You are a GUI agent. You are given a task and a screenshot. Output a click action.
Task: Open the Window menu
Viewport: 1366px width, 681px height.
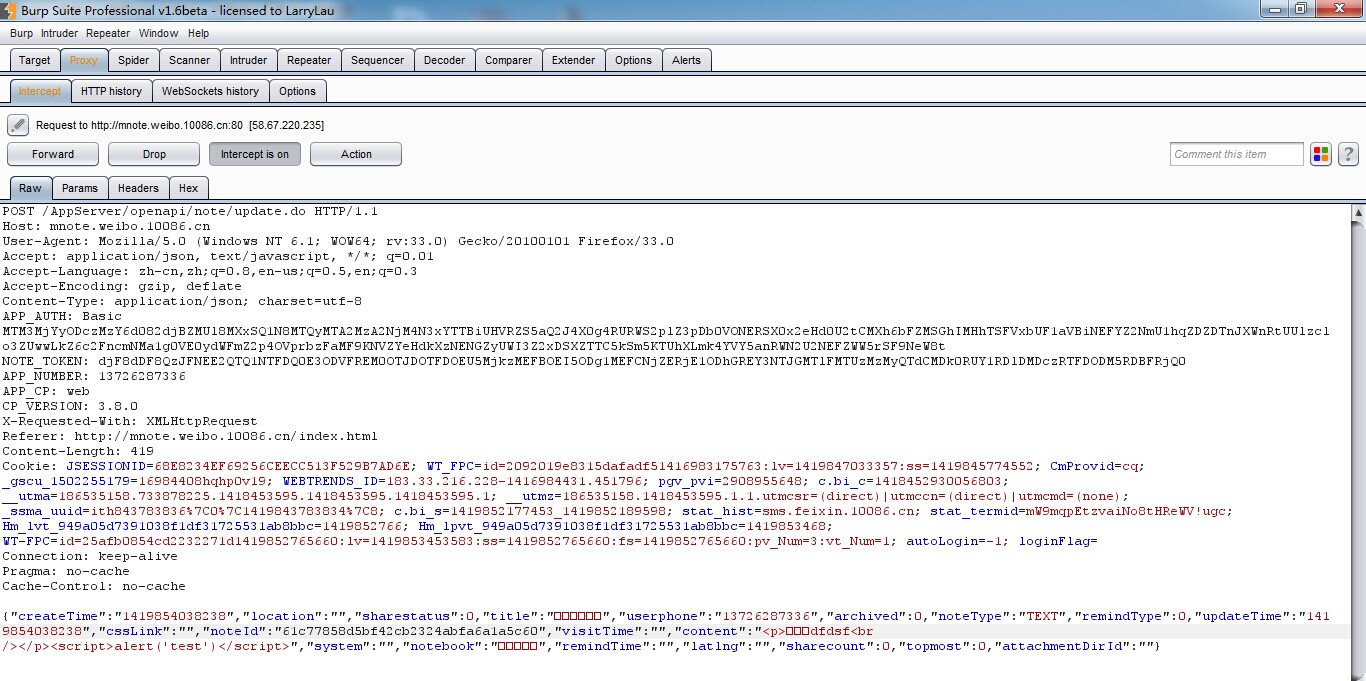click(x=159, y=33)
